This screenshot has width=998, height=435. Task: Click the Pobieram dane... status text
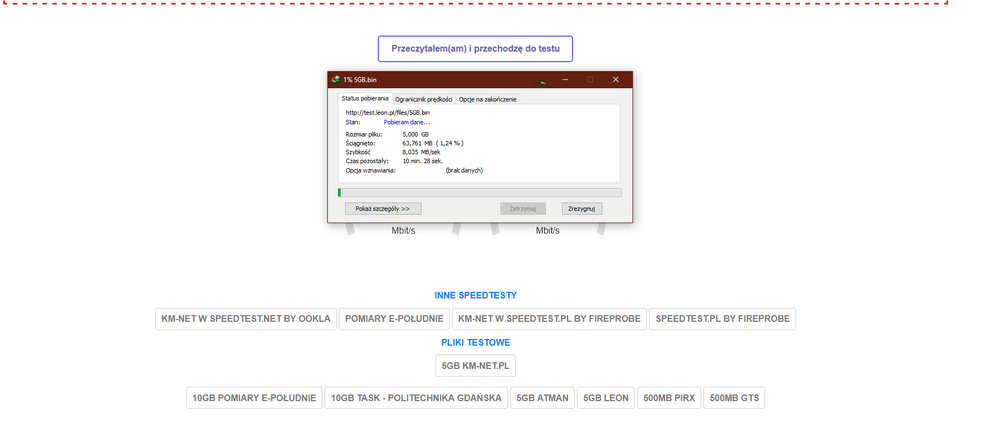pos(407,122)
